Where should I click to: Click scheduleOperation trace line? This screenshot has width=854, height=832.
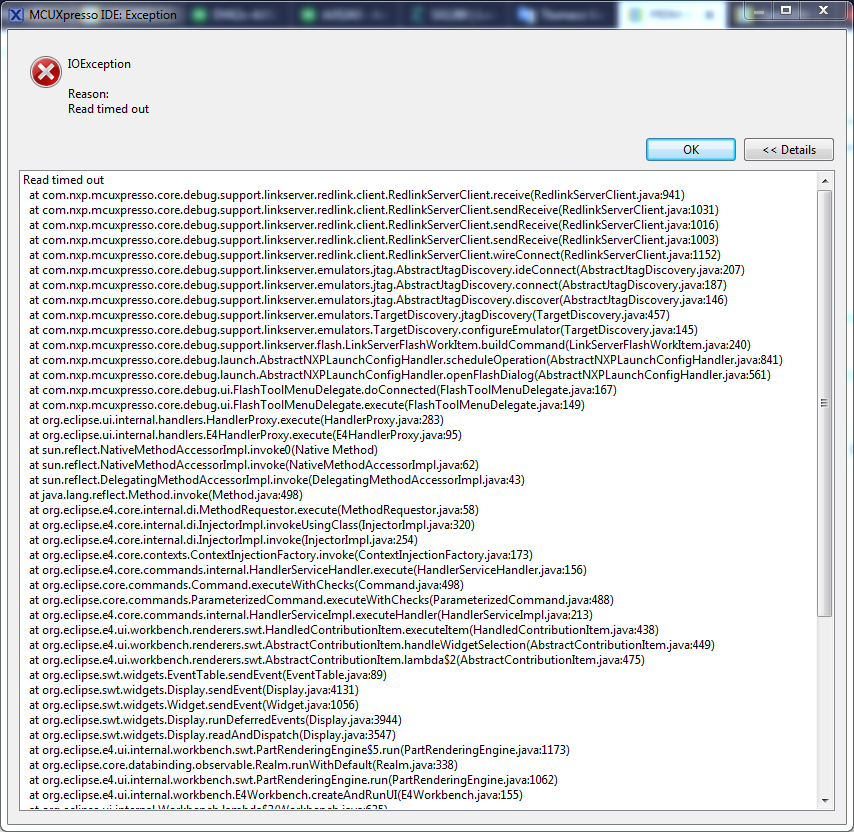(x=406, y=360)
